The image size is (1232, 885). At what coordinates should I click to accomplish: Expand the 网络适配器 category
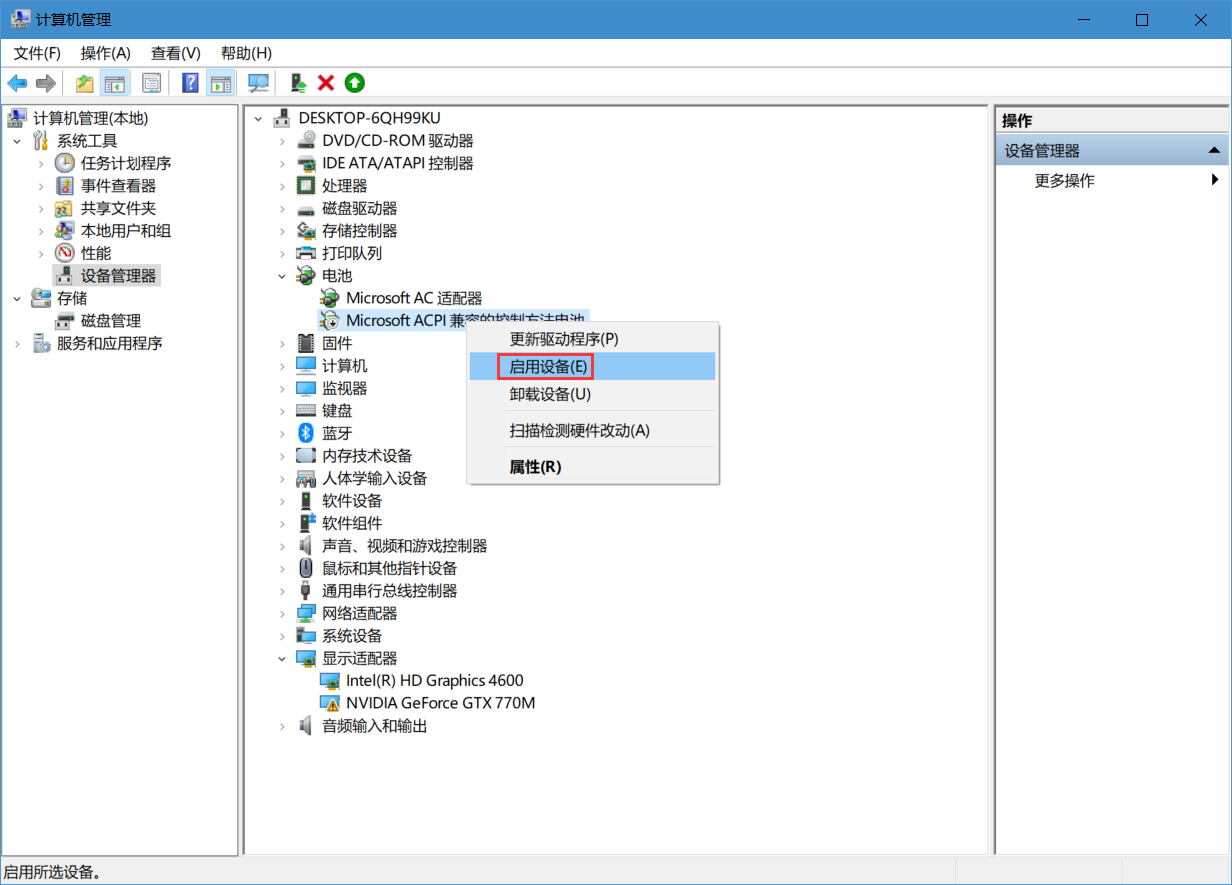pyautogui.click(x=282, y=613)
